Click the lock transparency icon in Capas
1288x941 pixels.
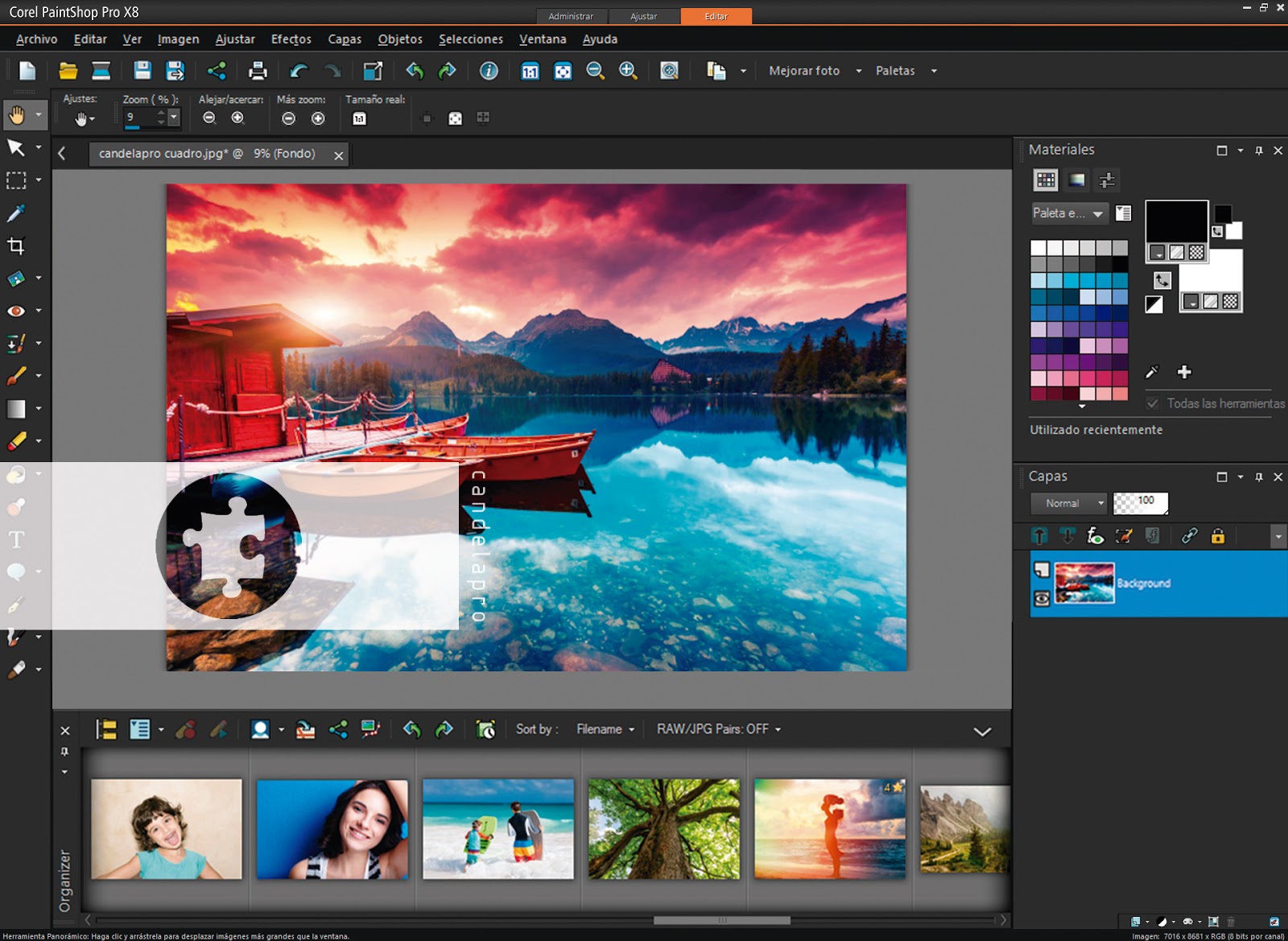click(1217, 536)
